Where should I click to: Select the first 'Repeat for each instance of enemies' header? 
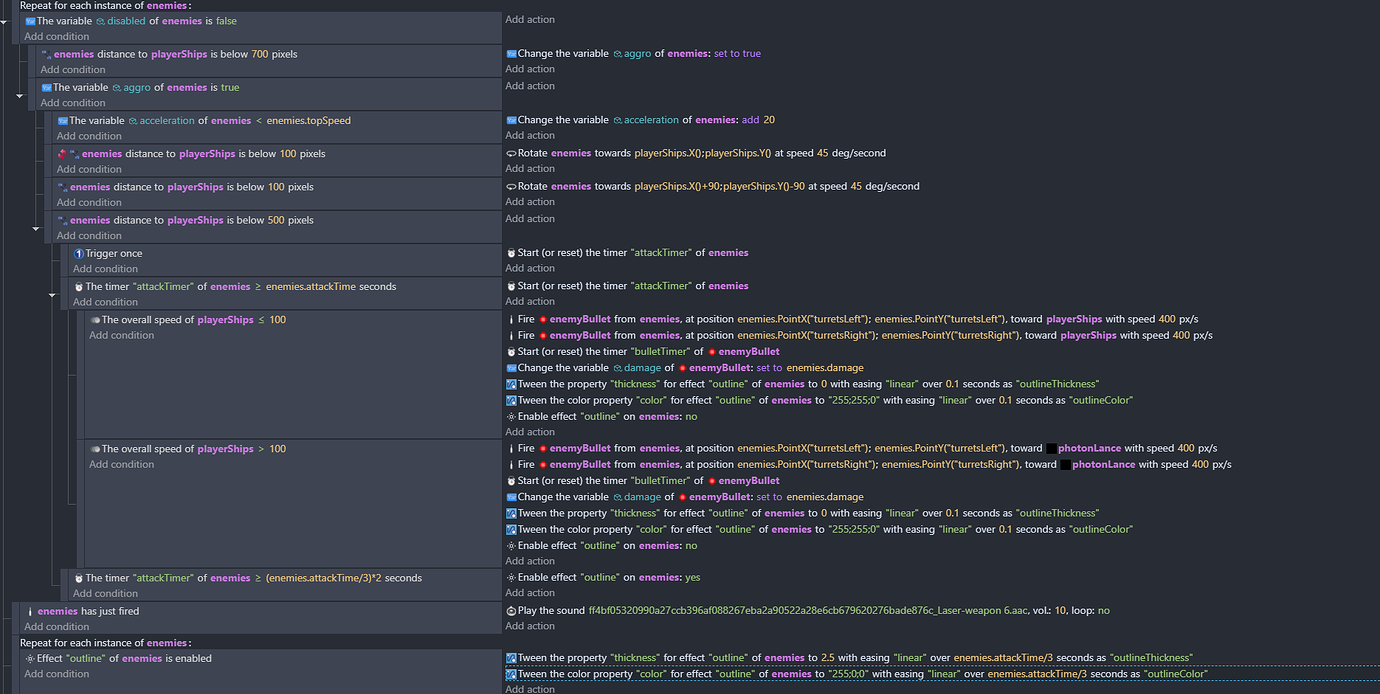point(105,5)
